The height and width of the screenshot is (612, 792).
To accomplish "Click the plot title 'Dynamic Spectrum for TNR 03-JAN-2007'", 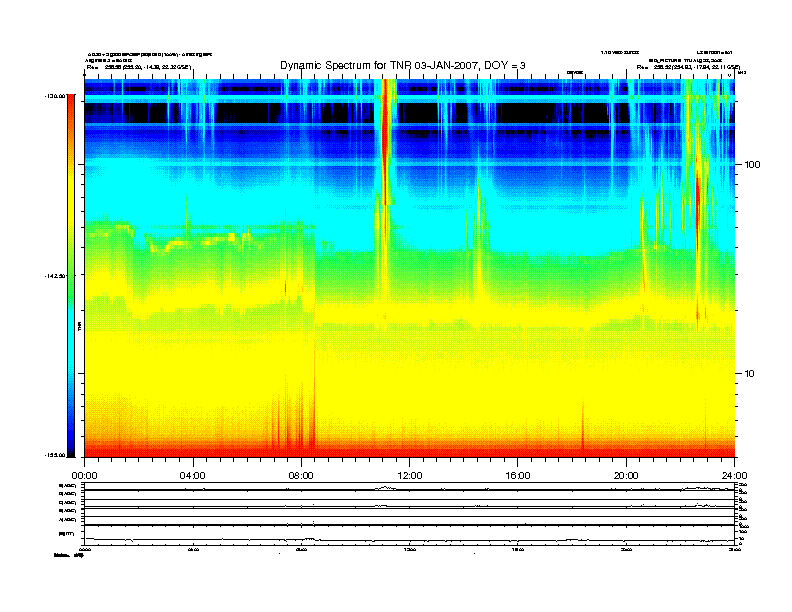I will click(403, 66).
